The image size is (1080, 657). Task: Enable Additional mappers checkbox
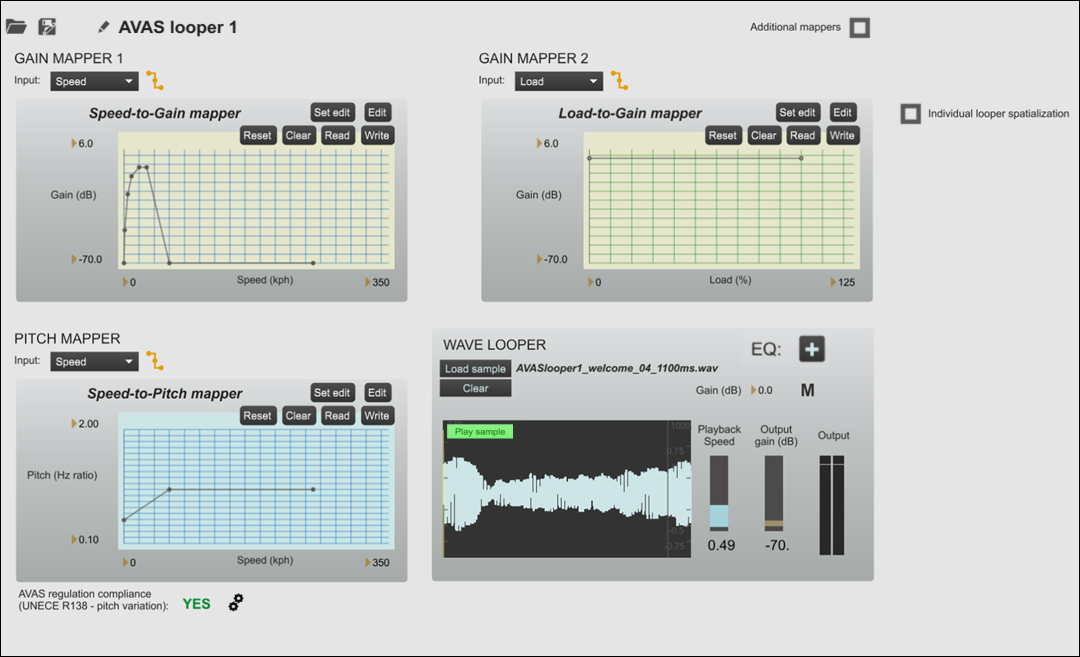click(860, 28)
